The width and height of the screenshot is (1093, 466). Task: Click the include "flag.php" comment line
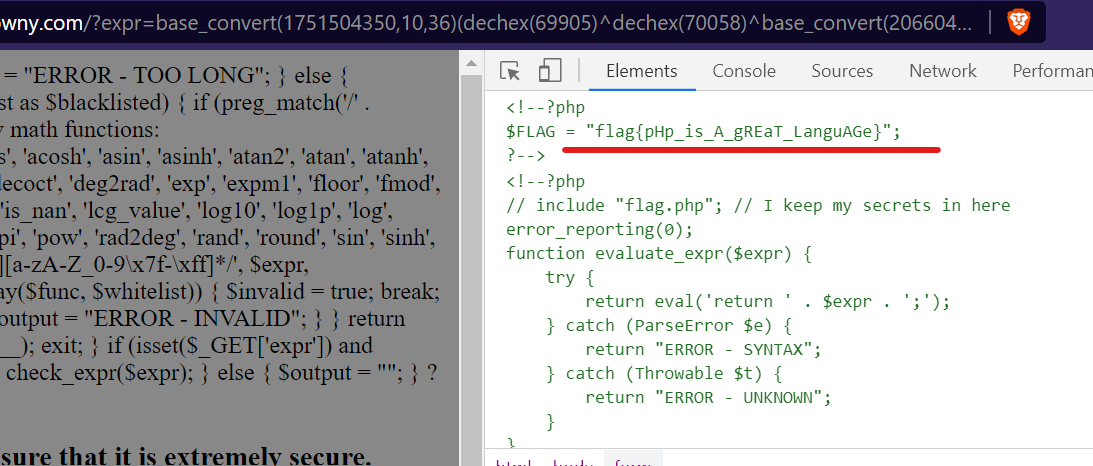758,205
